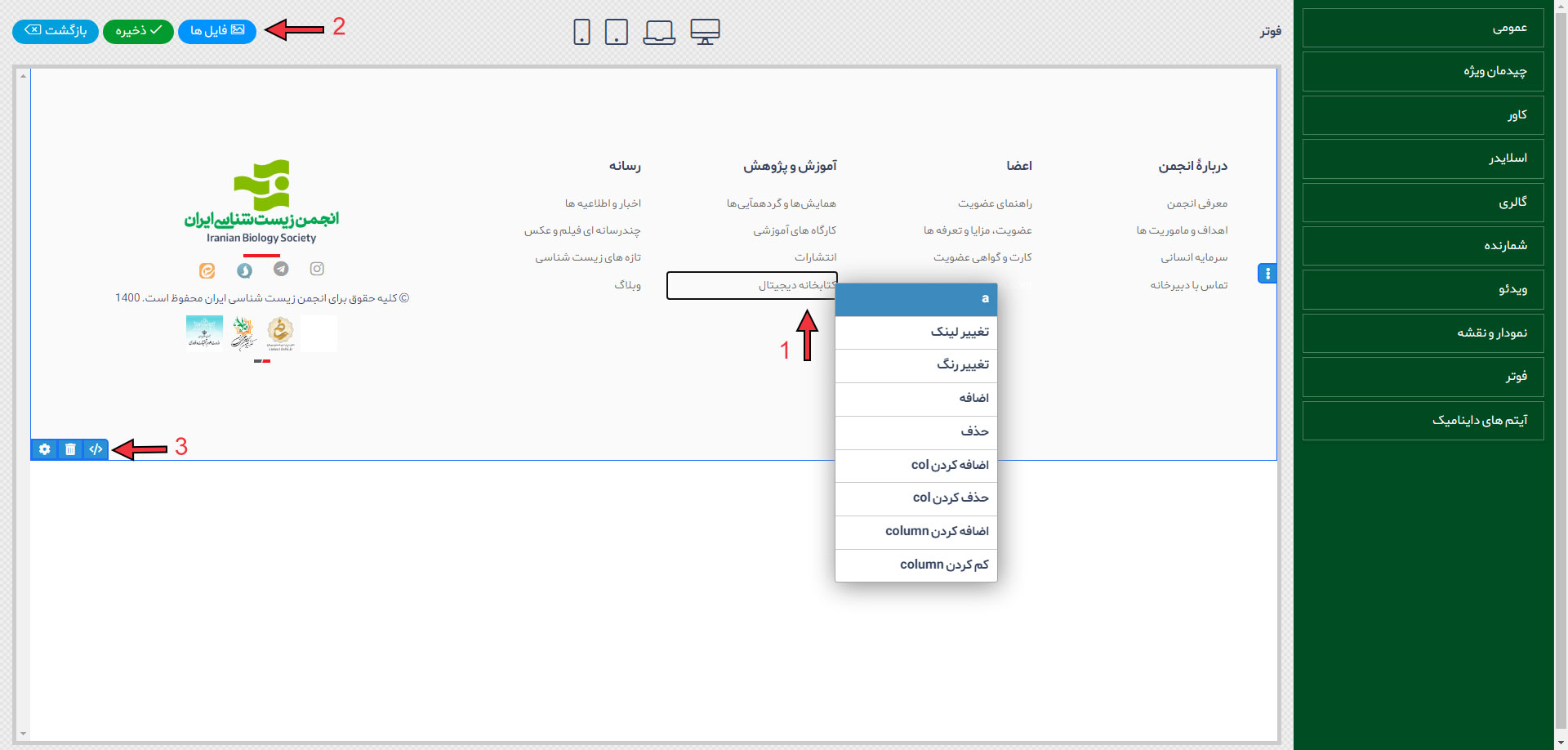Choose اضافه in context menu
Image resolution: width=1568 pixels, height=750 pixels.
click(x=916, y=399)
